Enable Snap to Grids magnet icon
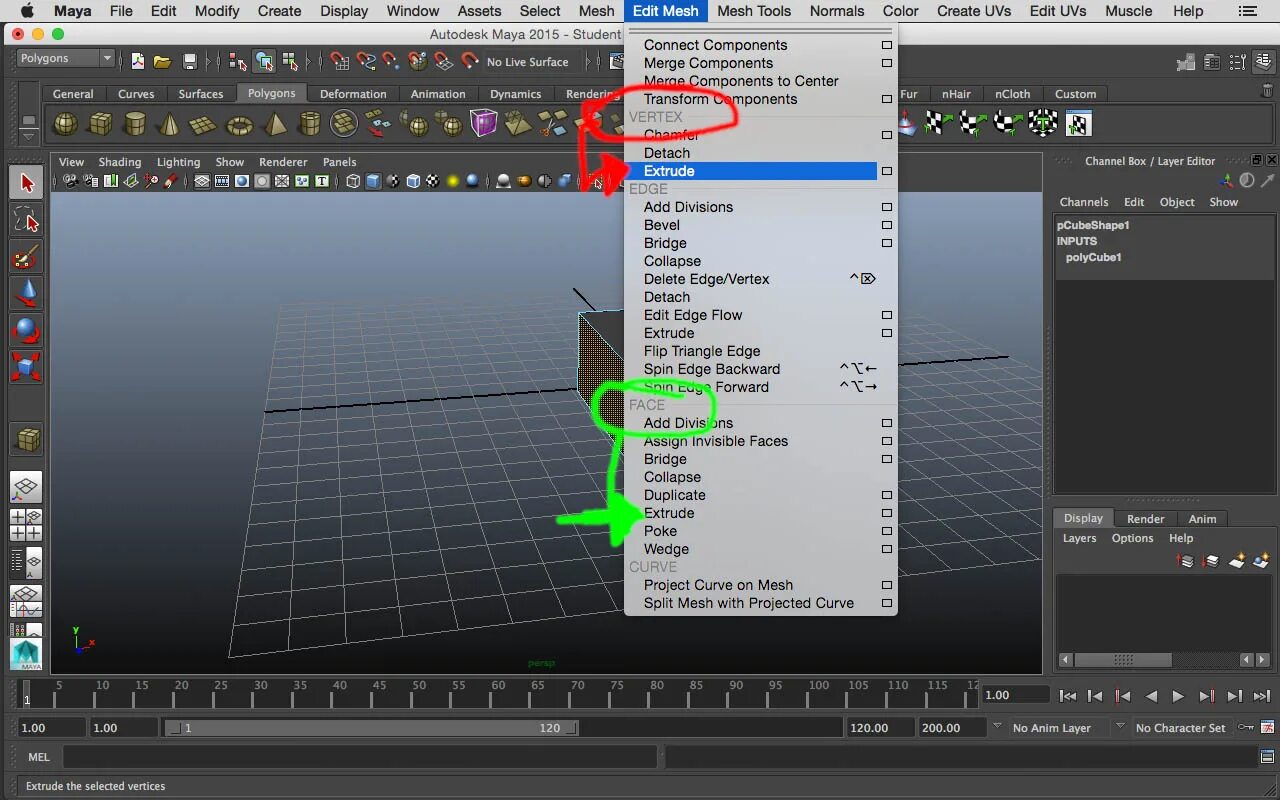Screen dimensions: 1280x800 [340, 61]
